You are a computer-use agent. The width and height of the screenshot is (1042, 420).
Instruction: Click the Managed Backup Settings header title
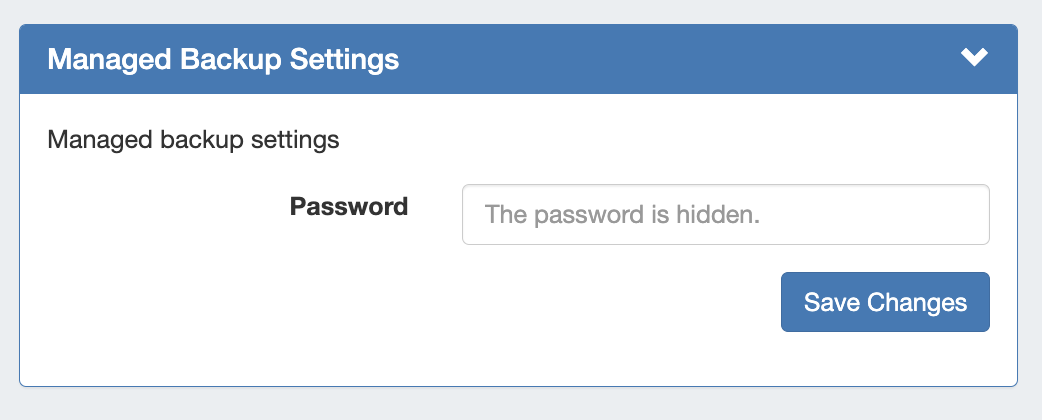coord(223,59)
